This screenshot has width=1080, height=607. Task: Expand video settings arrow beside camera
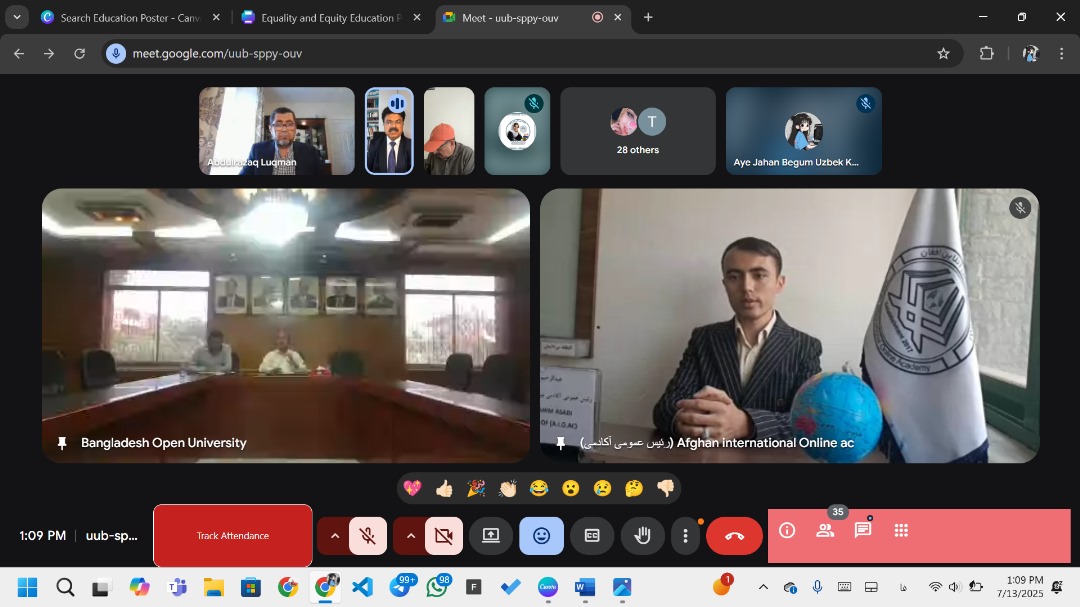(410, 536)
